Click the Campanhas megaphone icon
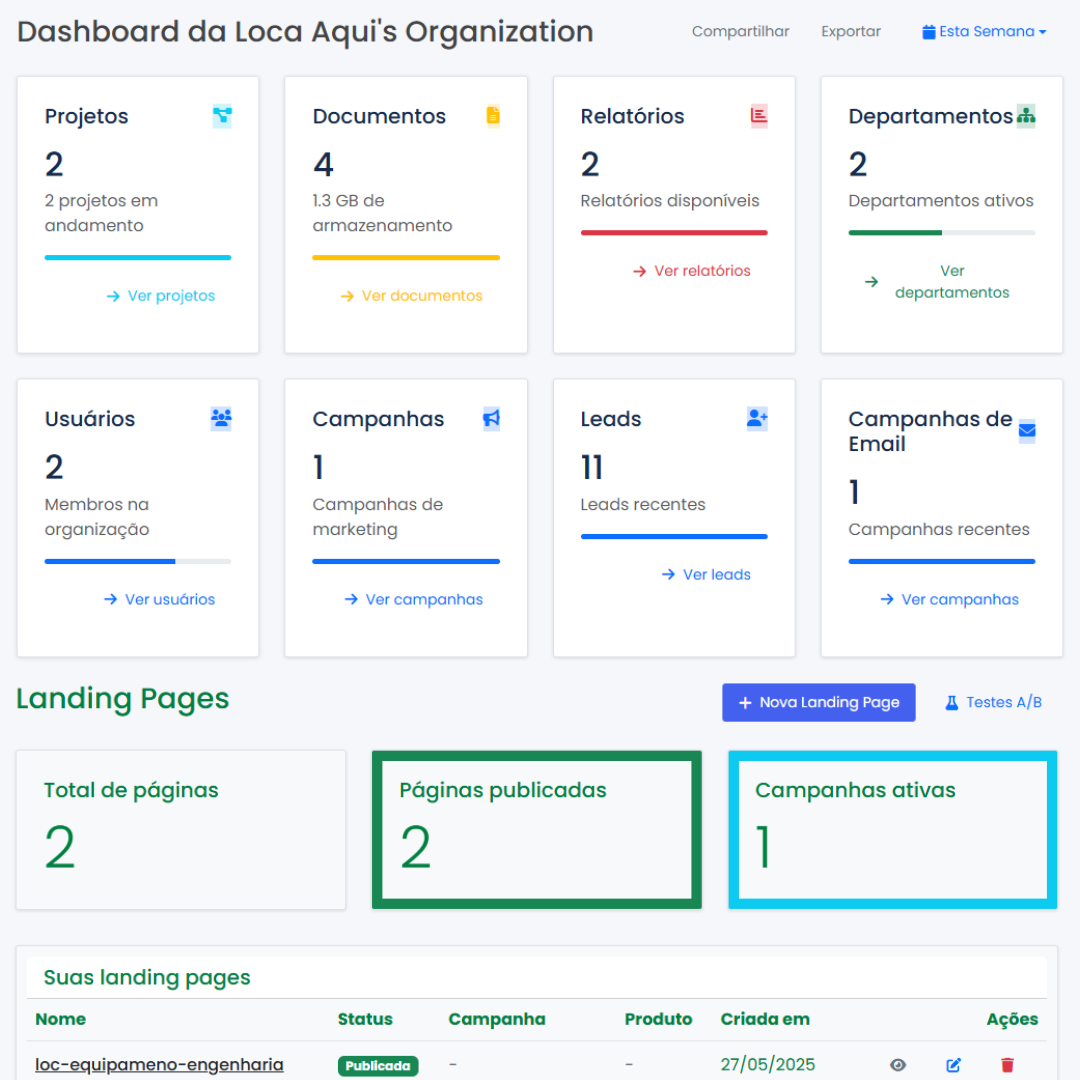 click(491, 418)
